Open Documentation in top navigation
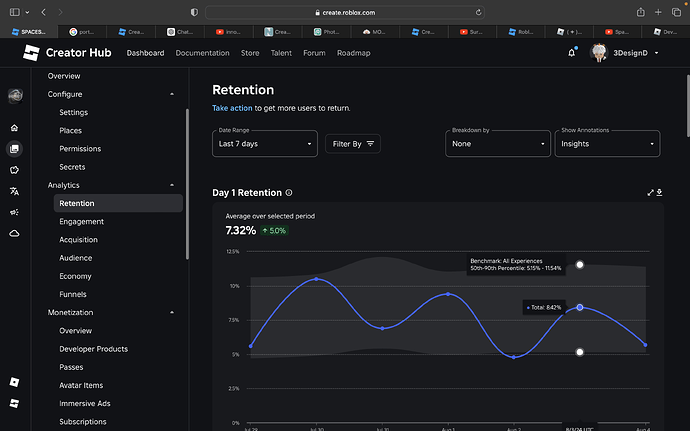This screenshot has width=690, height=431. coord(202,53)
